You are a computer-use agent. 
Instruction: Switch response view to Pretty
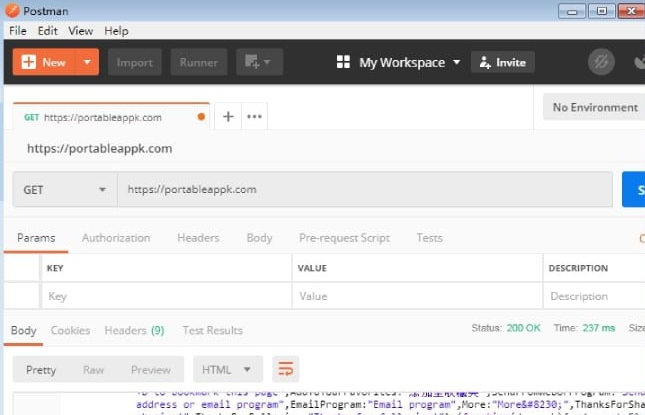[41, 370]
